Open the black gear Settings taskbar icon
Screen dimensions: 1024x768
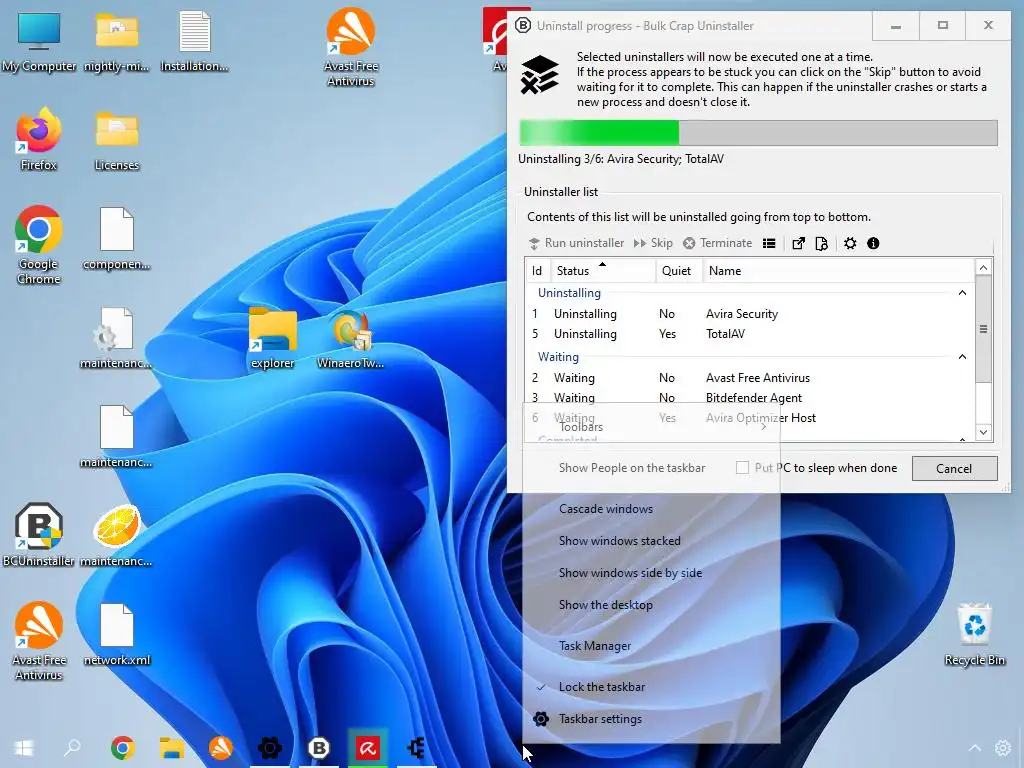[x=270, y=748]
